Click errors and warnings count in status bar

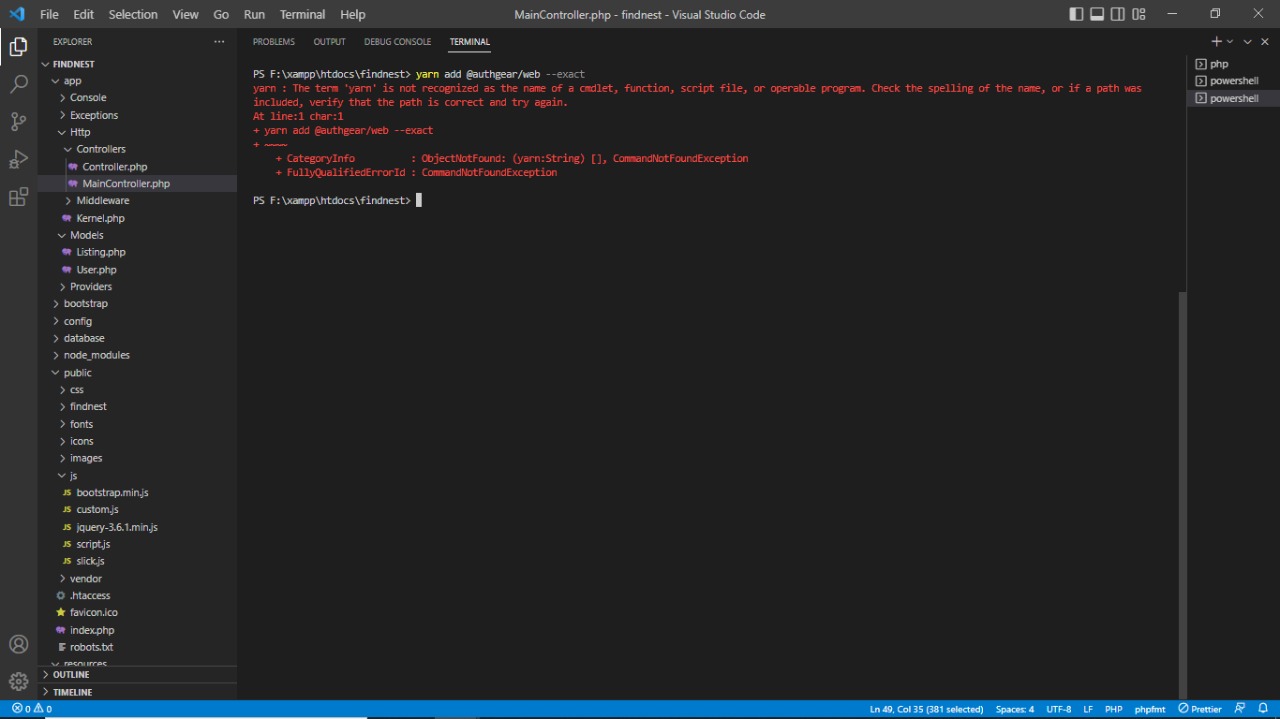[x=32, y=709]
